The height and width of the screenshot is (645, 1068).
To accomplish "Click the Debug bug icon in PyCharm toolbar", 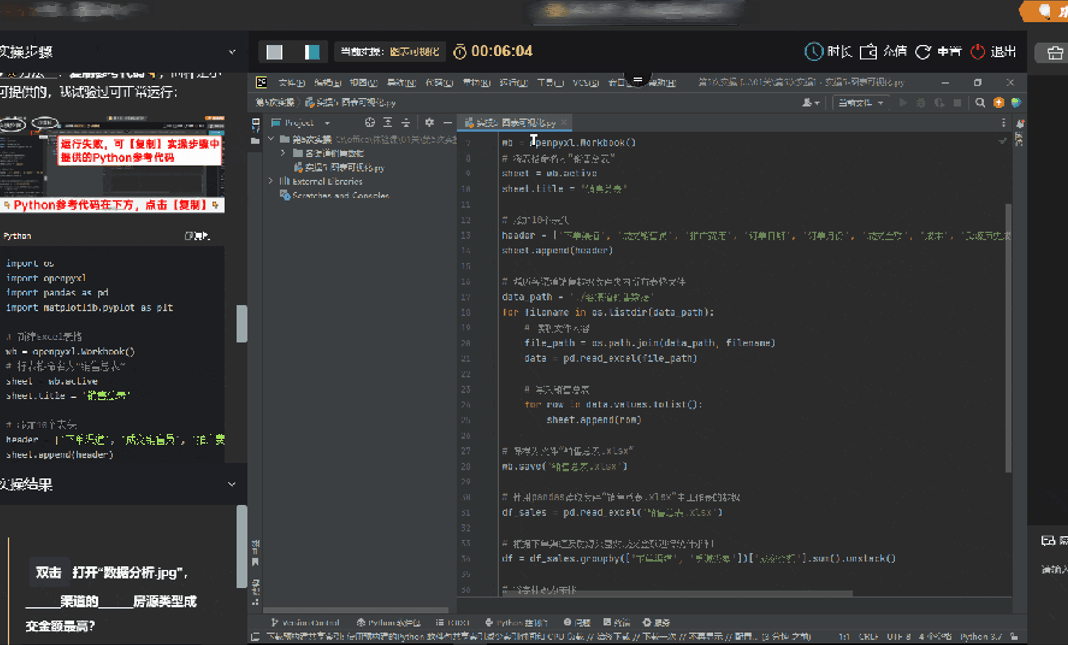I will coord(921,103).
